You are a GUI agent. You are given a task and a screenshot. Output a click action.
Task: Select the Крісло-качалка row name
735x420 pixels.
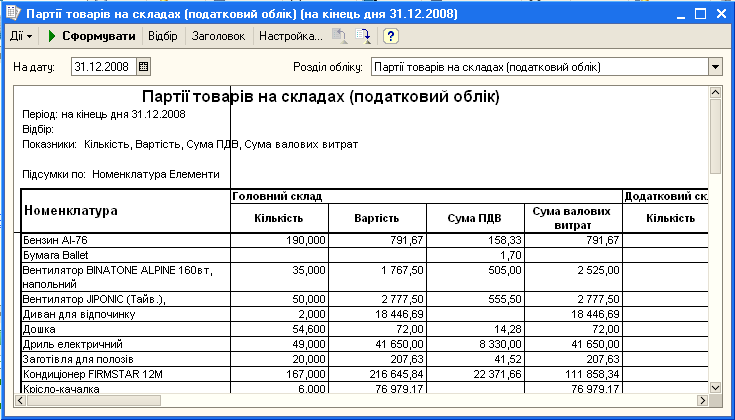(x=126, y=388)
